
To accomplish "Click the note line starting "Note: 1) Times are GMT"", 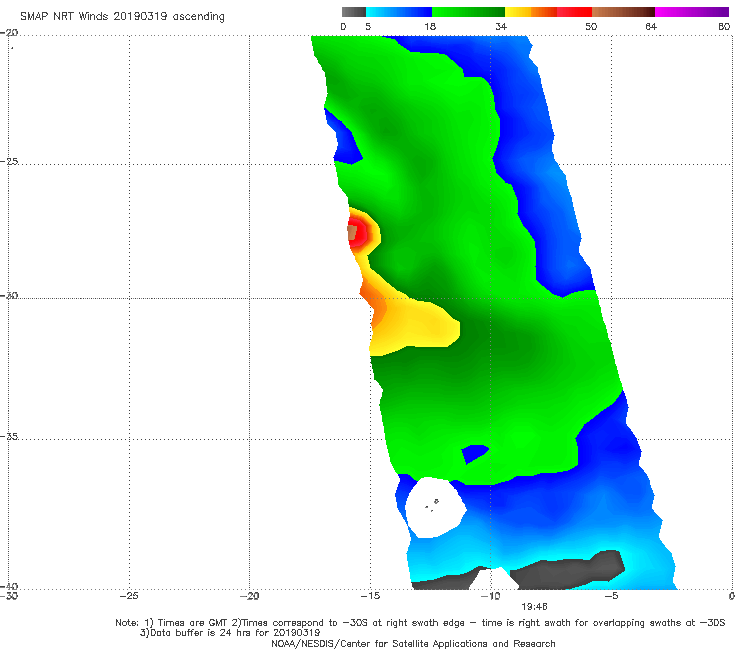I will [420, 623].
